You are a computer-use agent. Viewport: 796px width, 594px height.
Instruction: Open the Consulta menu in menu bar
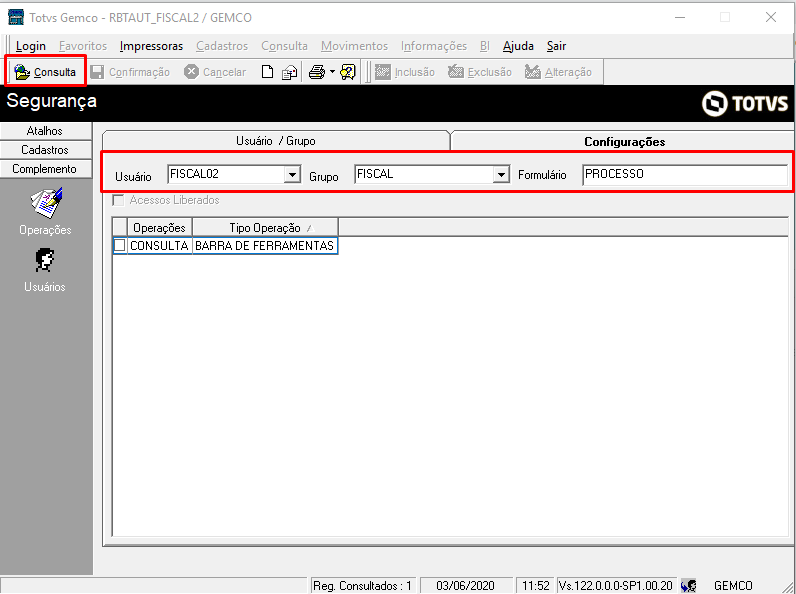284,46
